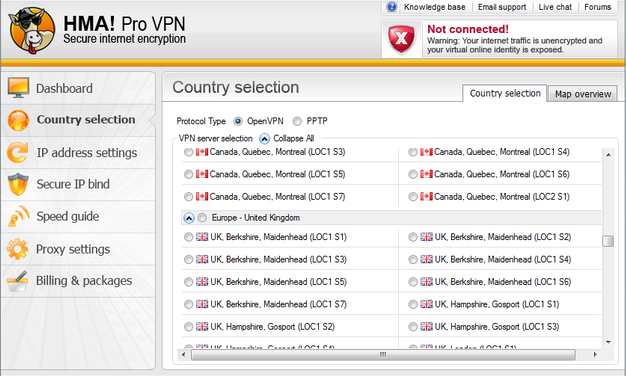
Task: Select UK, Berkshire, Maidenhead (LOC1 S2) server
Action: (x=413, y=237)
